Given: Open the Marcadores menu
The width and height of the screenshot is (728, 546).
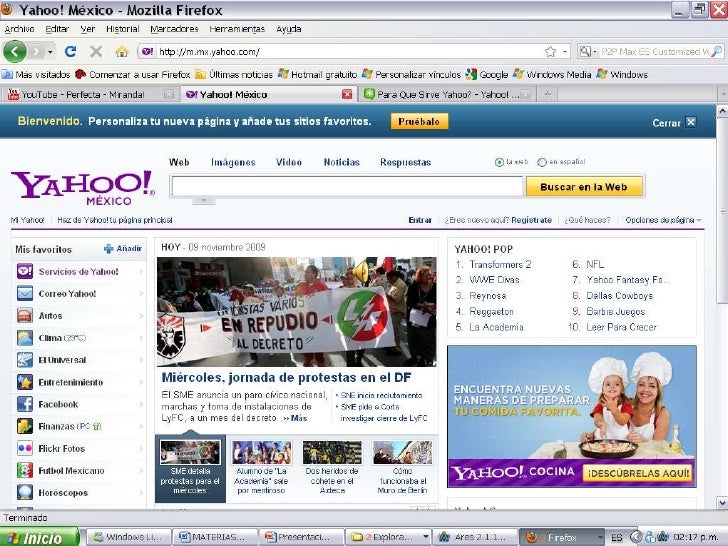Looking at the screenshot, I should (174, 29).
